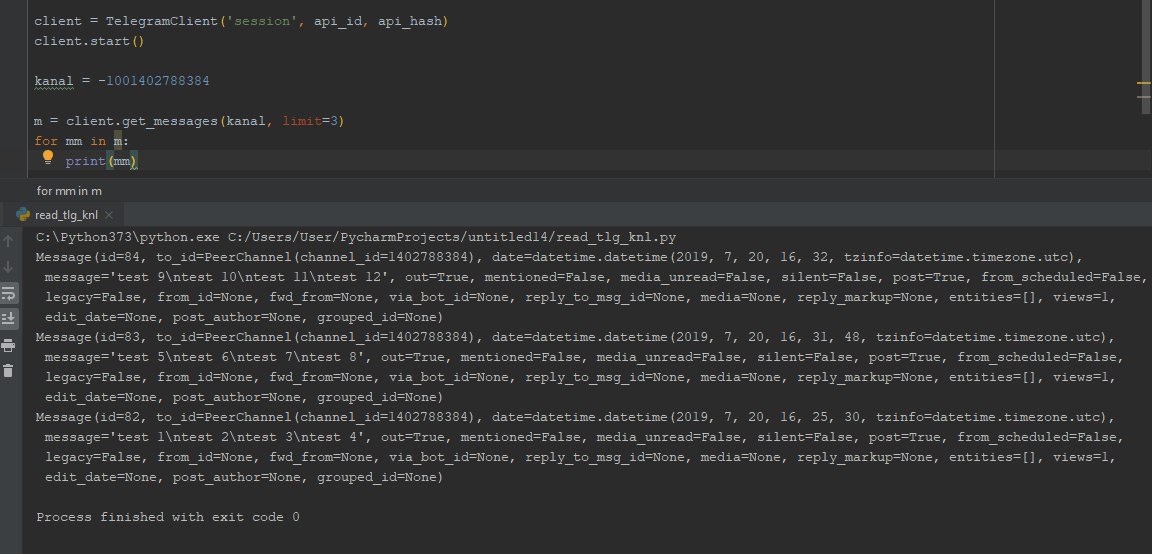Click the Message(id=83 output line
1152x554 pixels.
click(x=575, y=337)
